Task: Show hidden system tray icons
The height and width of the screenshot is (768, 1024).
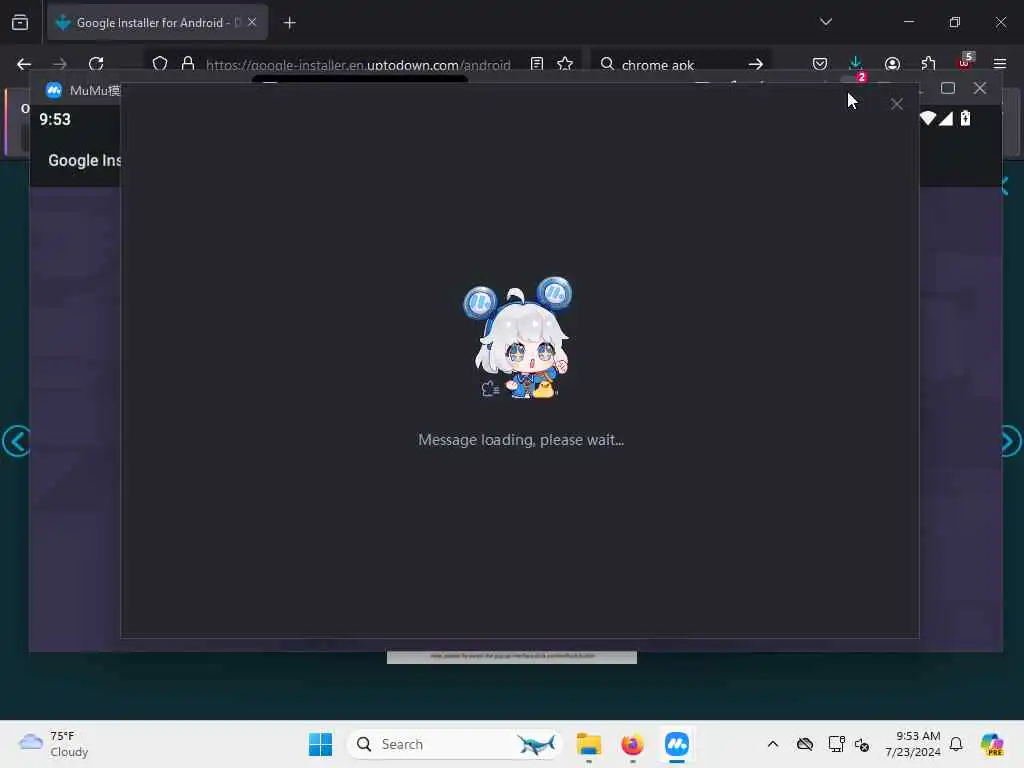Action: [773, 744]
